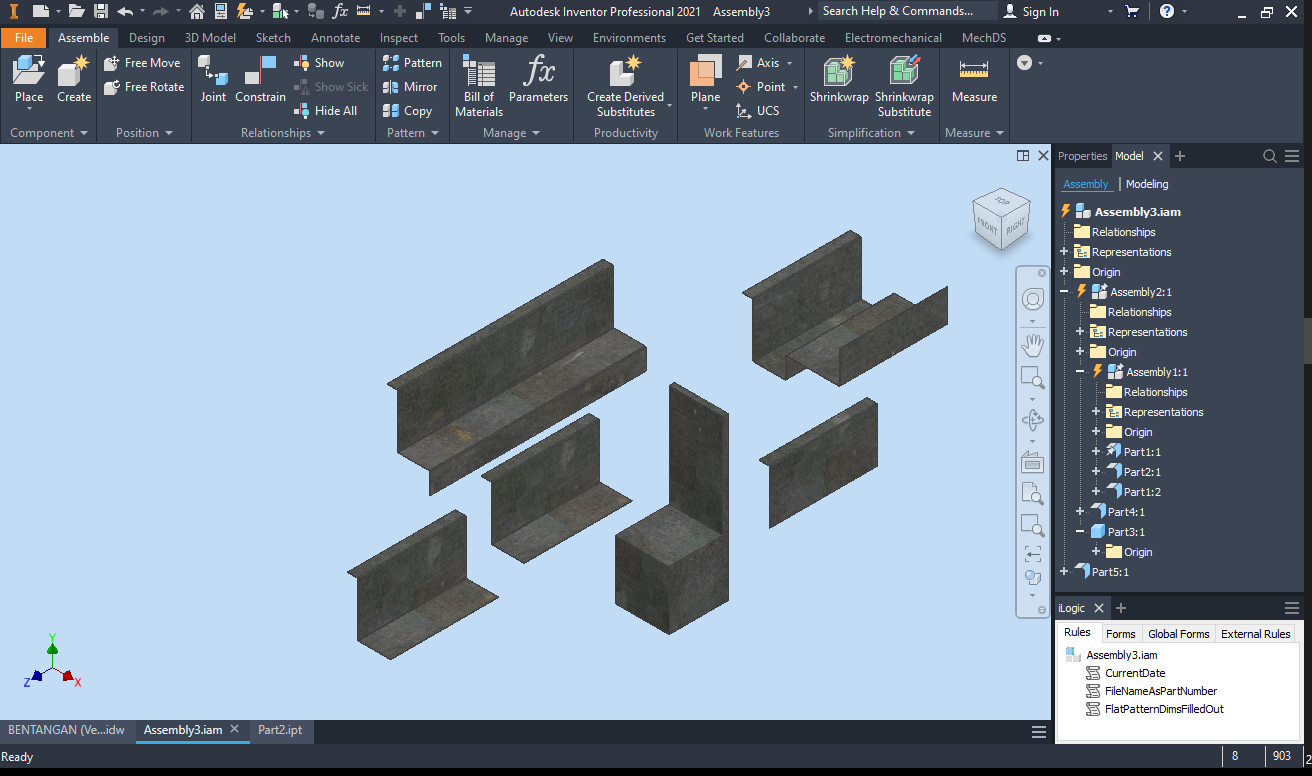This screenshot has height=776, width=1312.
Task: Switch to the 3D Model ribbon tab
Action: pyautogui.click(x=210, y=38)
